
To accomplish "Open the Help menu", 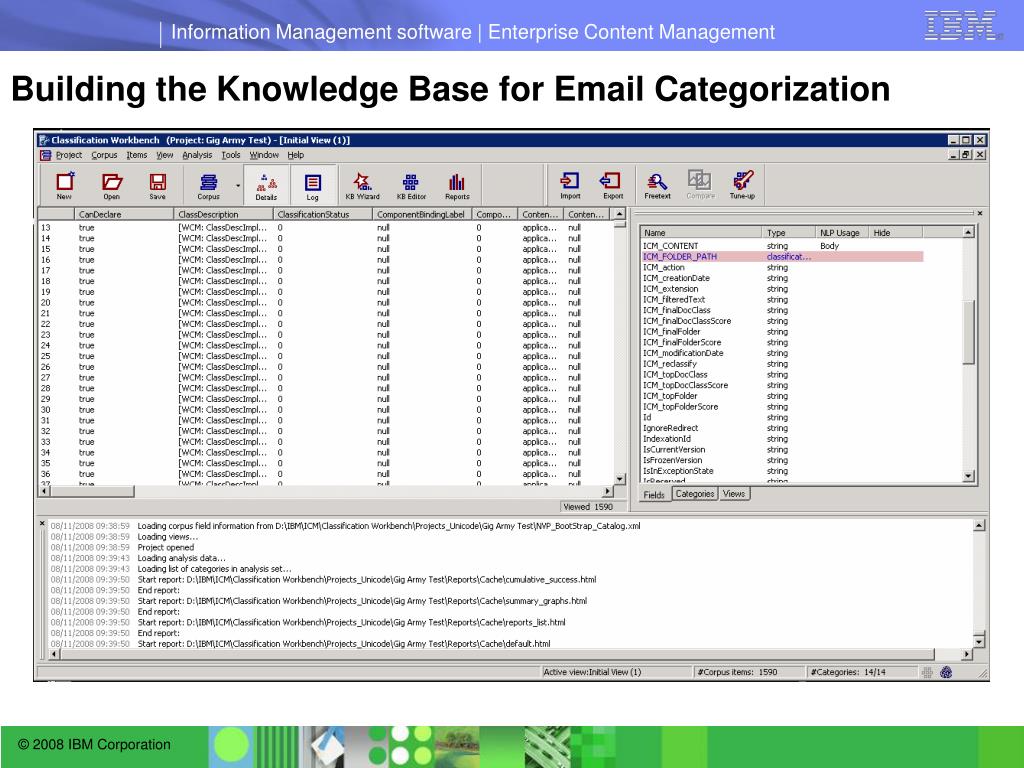I will 296,155.
